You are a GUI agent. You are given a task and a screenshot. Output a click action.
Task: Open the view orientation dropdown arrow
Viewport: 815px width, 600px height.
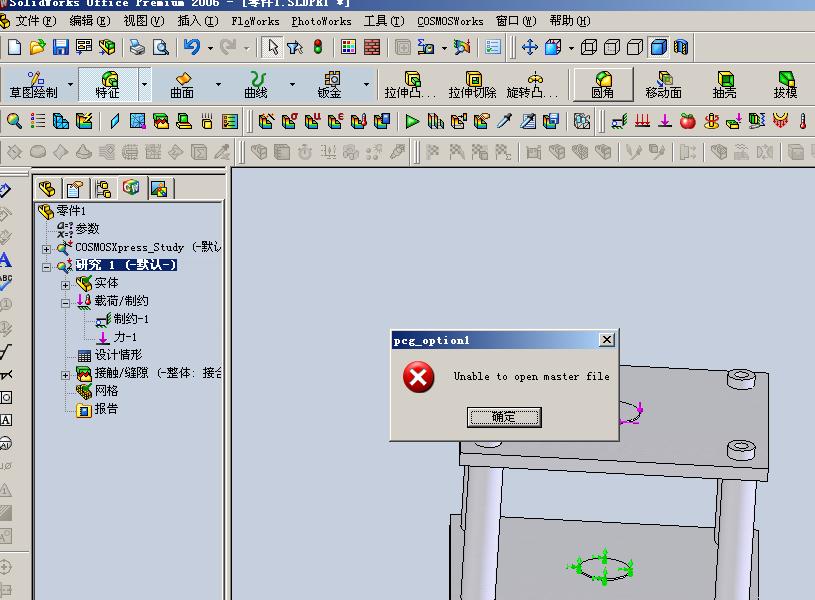click(571, 48)
